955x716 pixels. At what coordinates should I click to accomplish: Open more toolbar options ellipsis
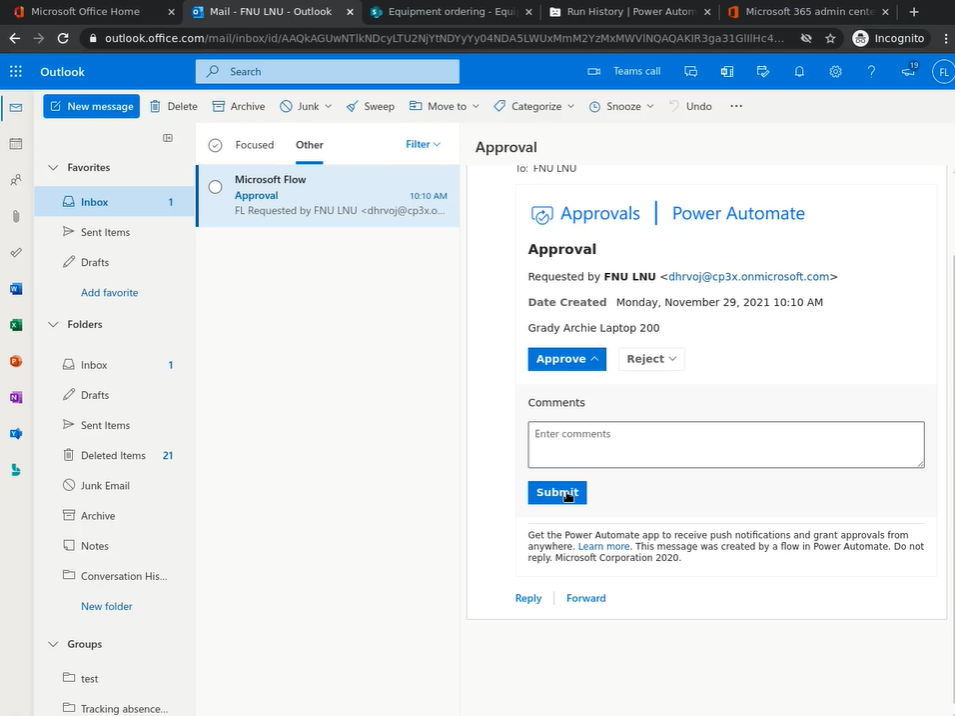[736, 106]
